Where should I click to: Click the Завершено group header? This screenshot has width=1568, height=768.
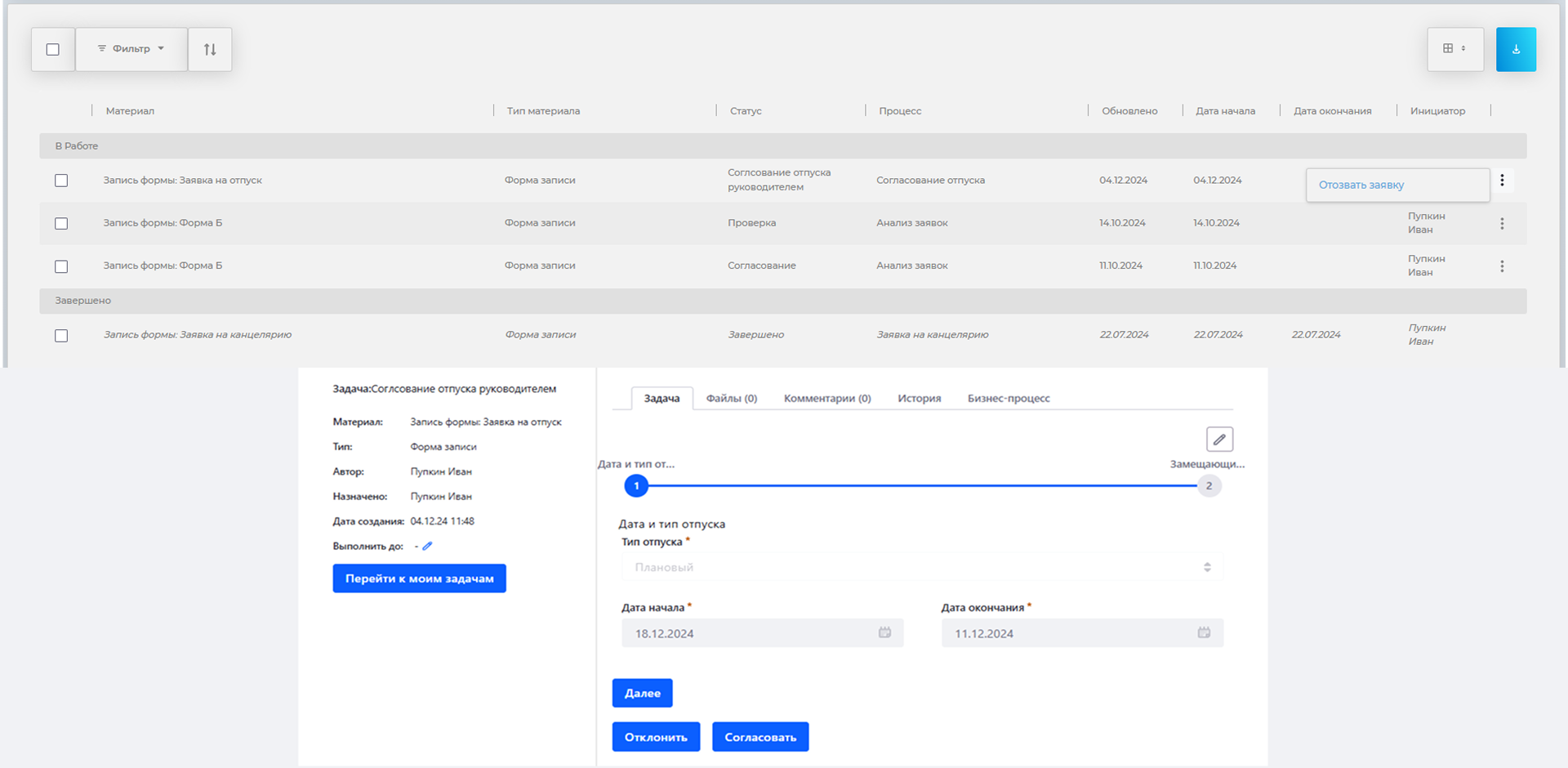[783, 301]
